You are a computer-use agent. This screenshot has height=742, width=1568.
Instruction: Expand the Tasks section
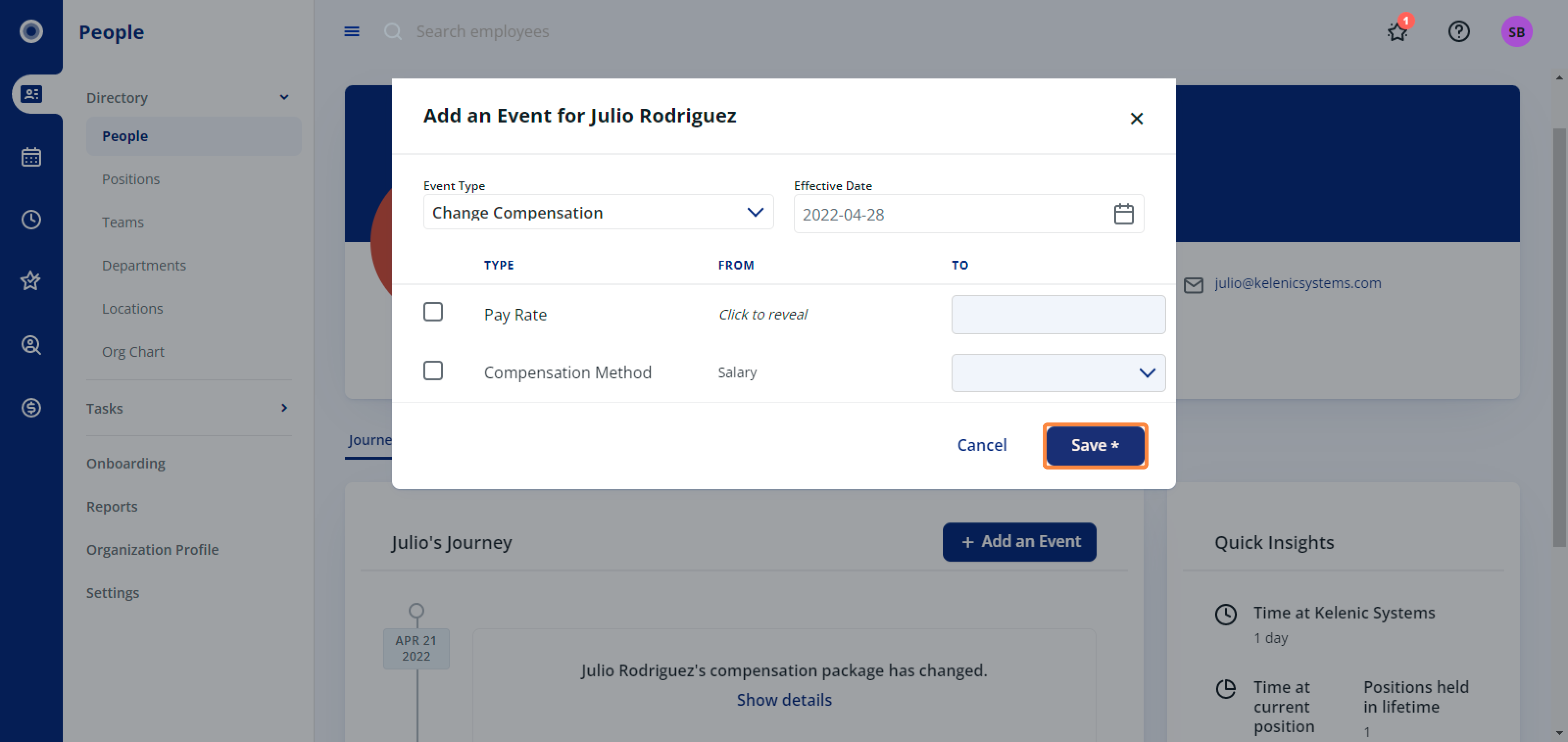point(284,408)
